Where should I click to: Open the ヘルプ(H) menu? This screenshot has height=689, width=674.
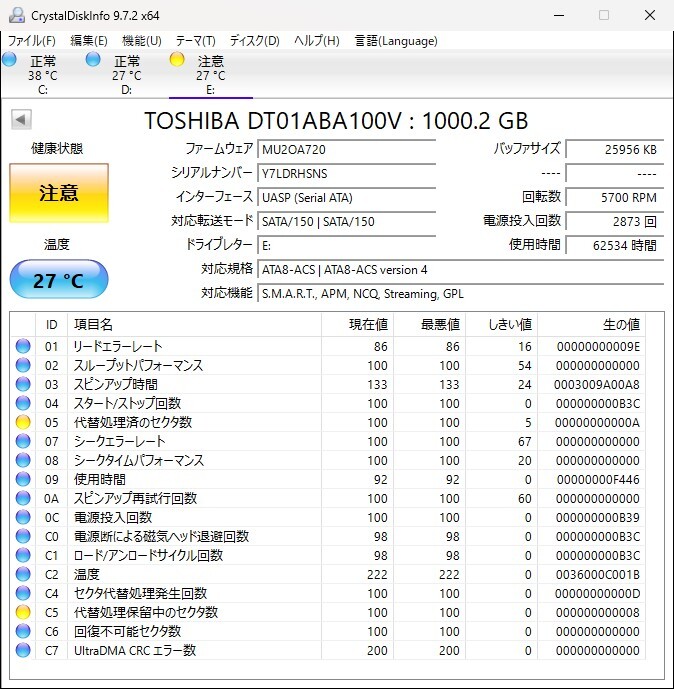[317, 41]
